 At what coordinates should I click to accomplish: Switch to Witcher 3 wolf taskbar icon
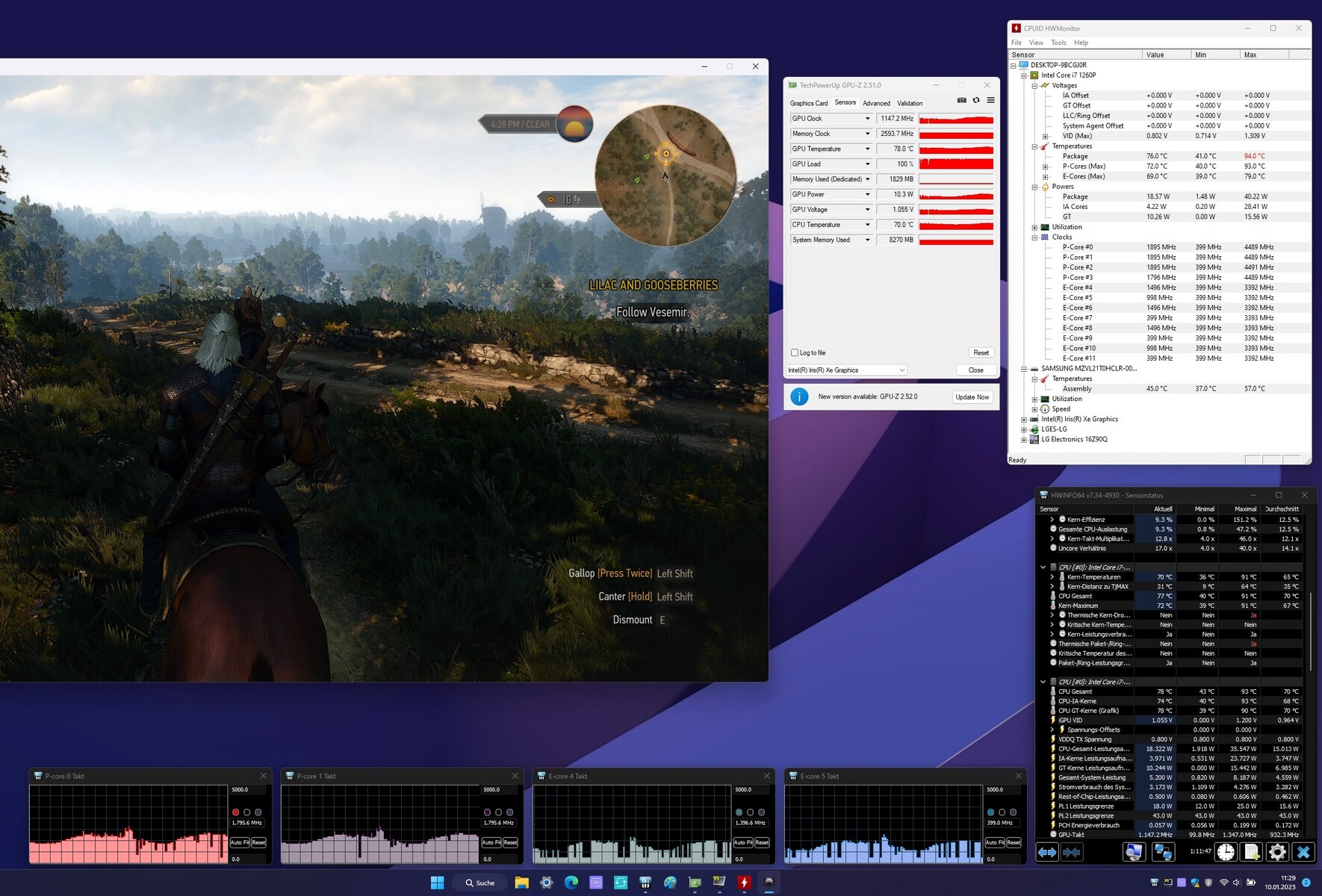pos(769,883)
